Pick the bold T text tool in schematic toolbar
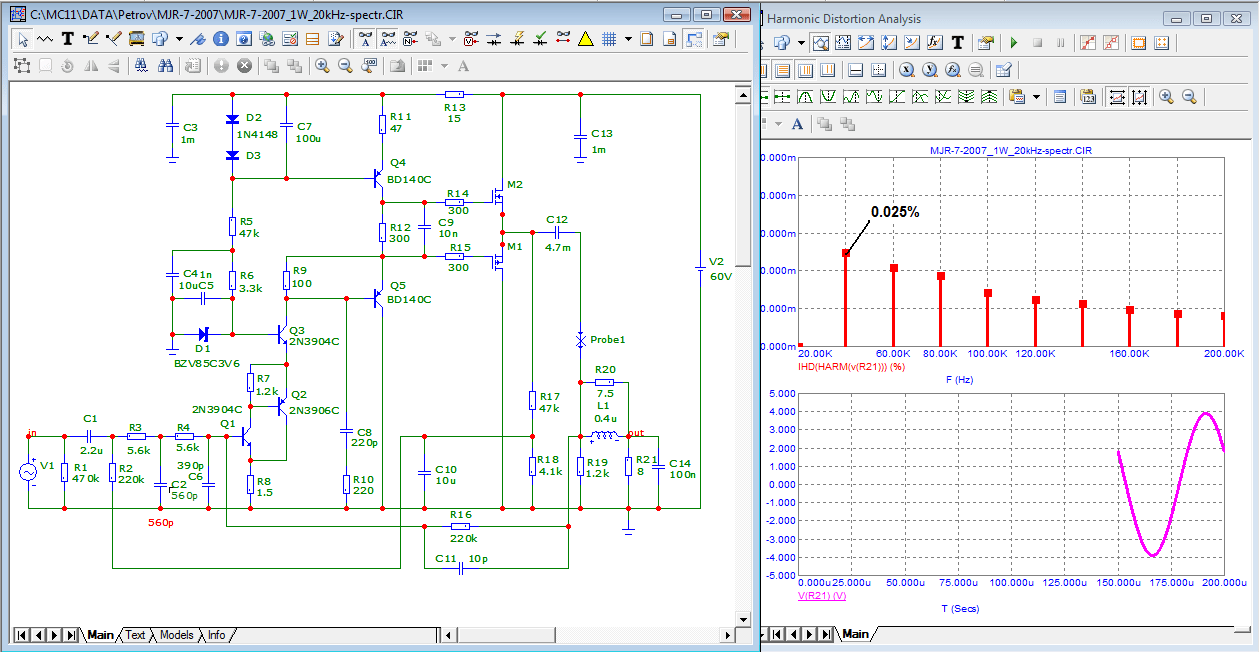This screenshot has height=652, width=1260. [67, 39]
